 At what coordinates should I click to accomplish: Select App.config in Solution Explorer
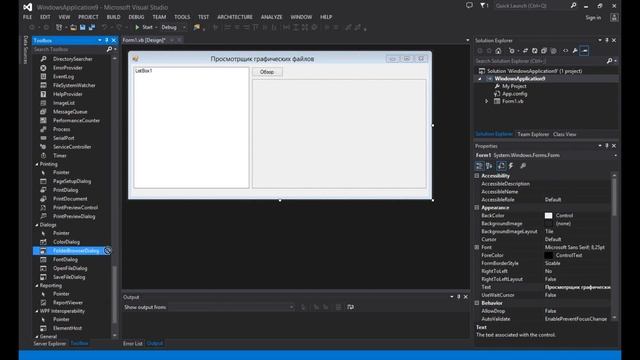pyautogui.click(x=514, y=94)
